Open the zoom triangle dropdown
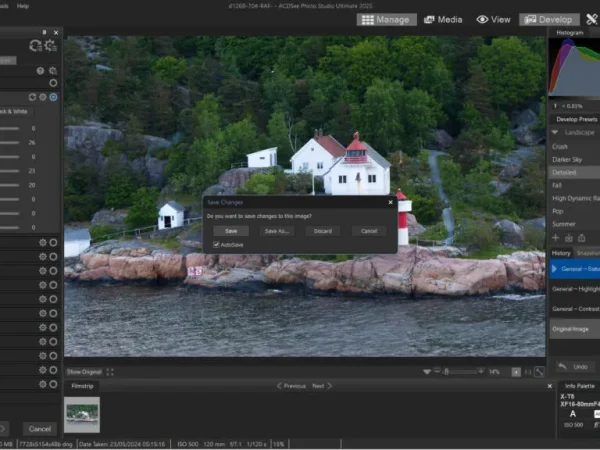Viewport: 600px width, 450px height. pyautogui.click(x=427, y=372)
